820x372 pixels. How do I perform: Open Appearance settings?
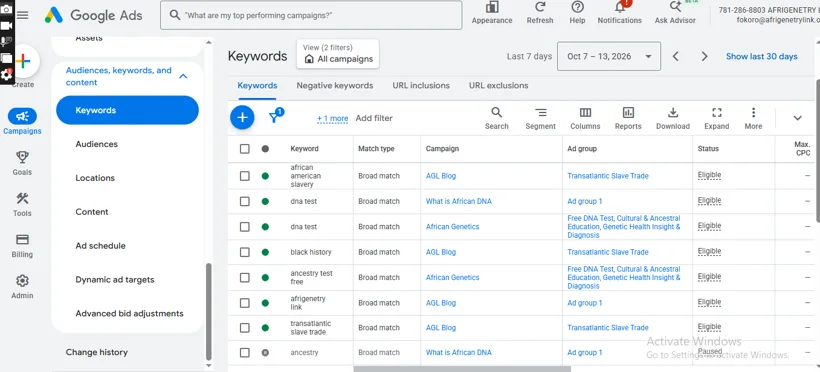point(492,14)
